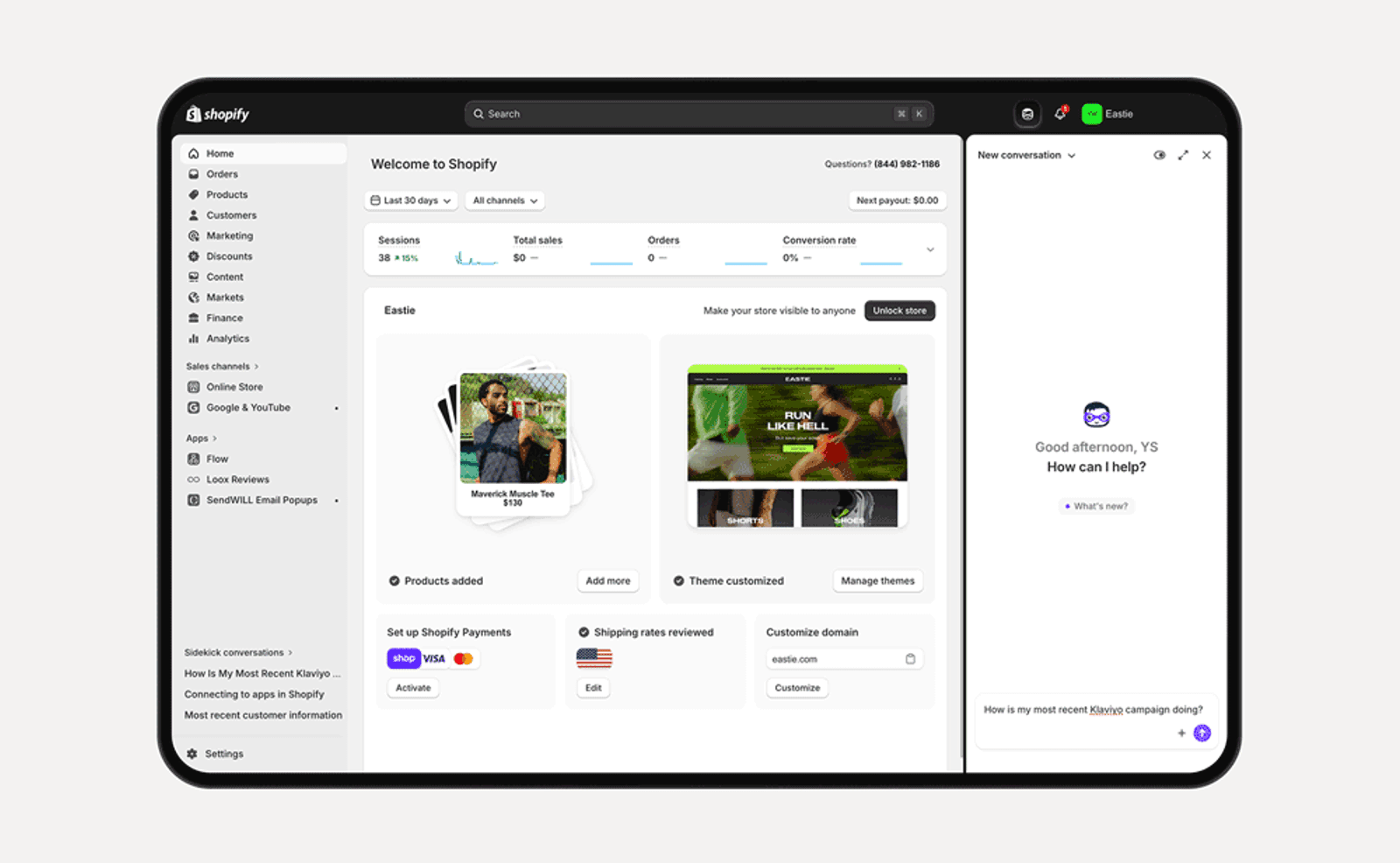This screenshot has height=863, width=1400.
Task: Open 'Connecting to apps in Shopify' conversation
Action: pyautogui.click(x=254, y=694)
